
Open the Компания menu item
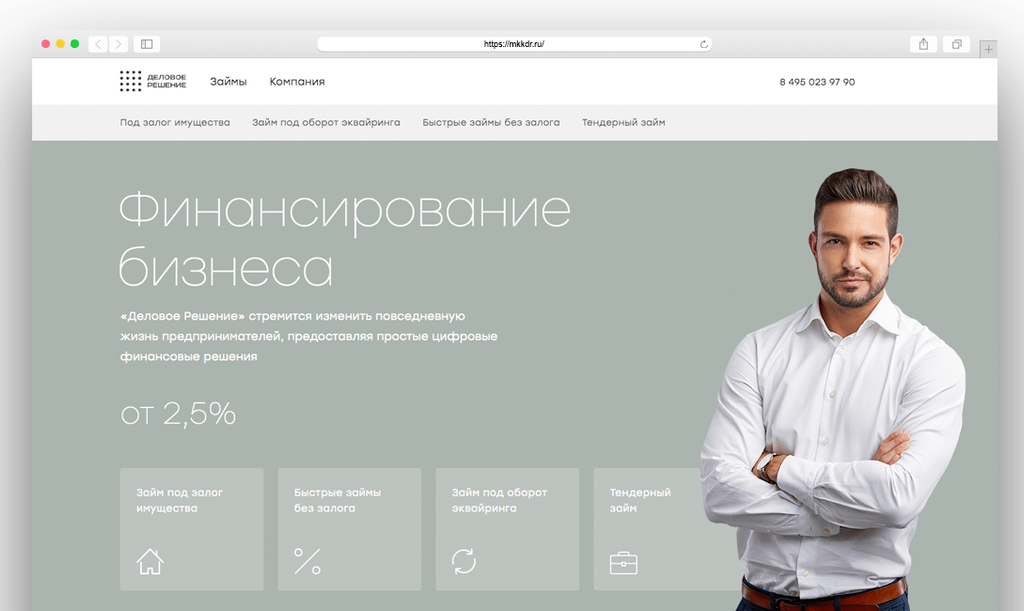tap(297, 82)
